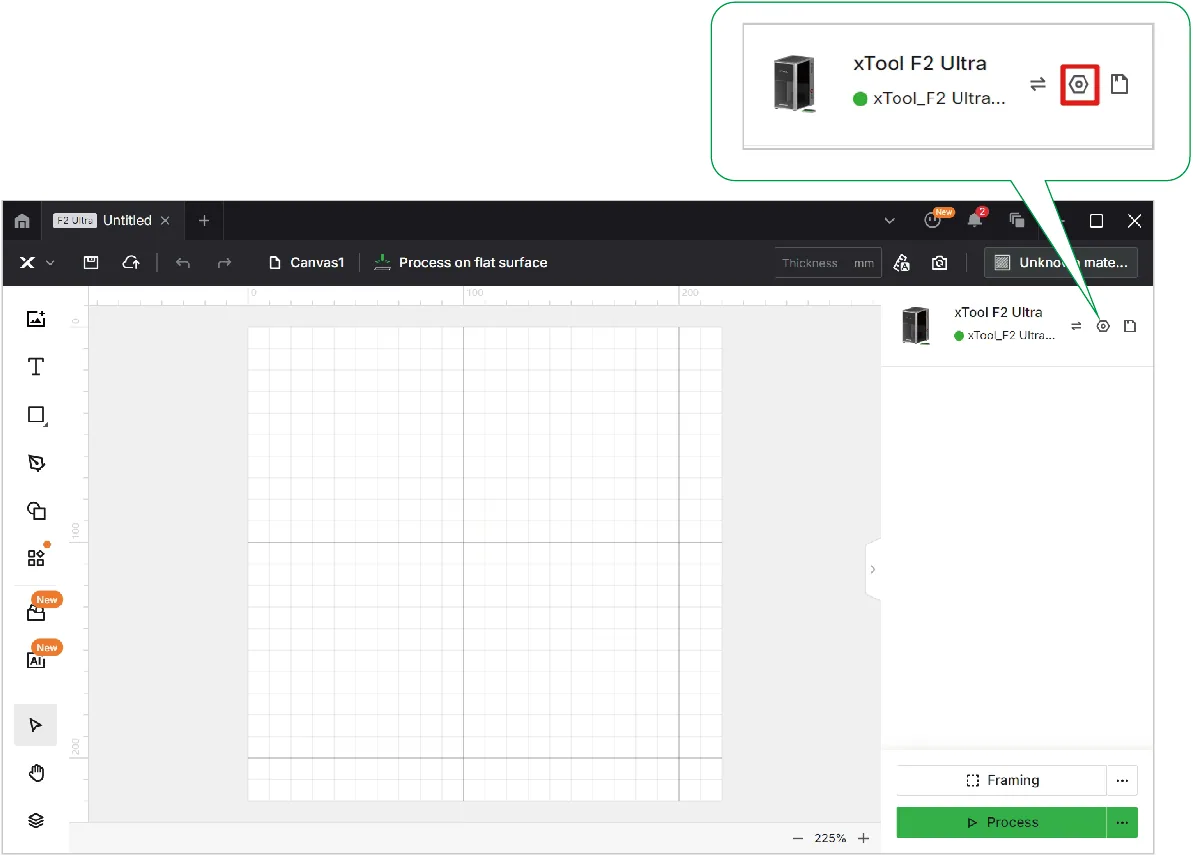Click the xTool F2 Ultra device thumbnail
This screenshot has width=1193, height=855.
915,326
